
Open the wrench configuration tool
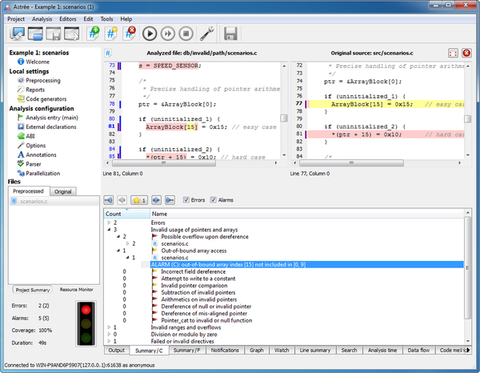coord(207,34)
